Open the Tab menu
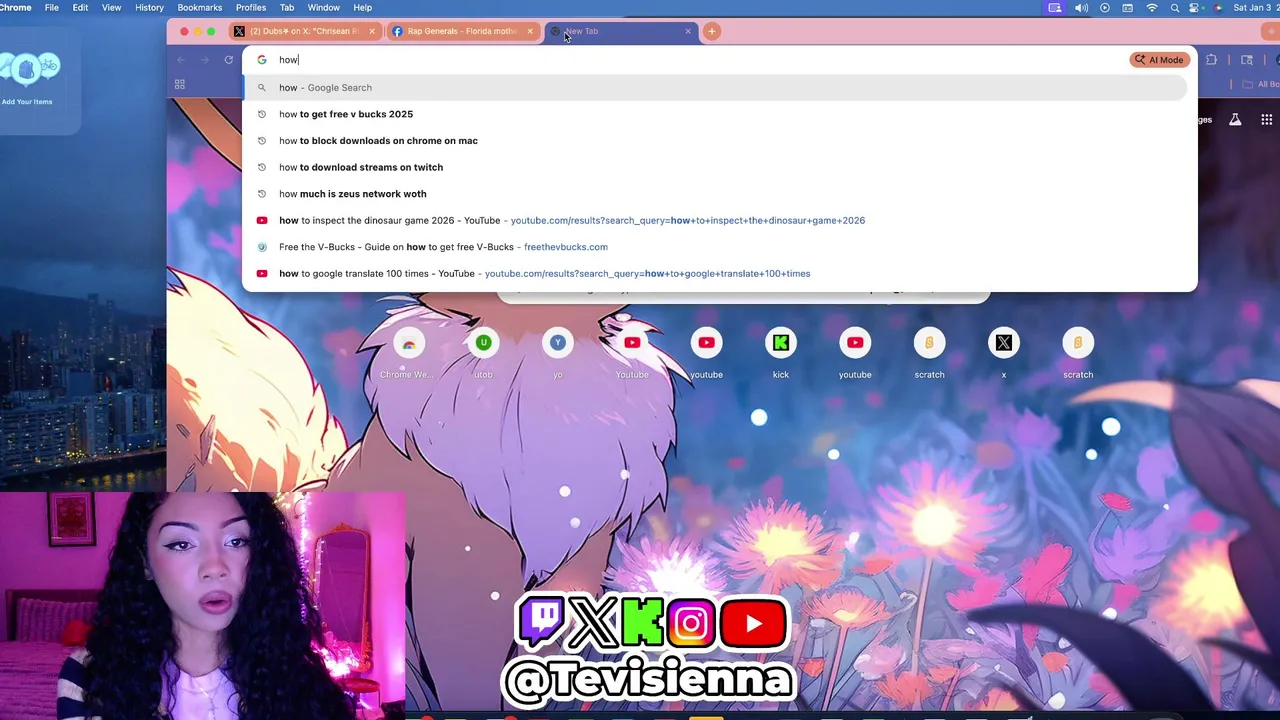 [x=287, y=8]
